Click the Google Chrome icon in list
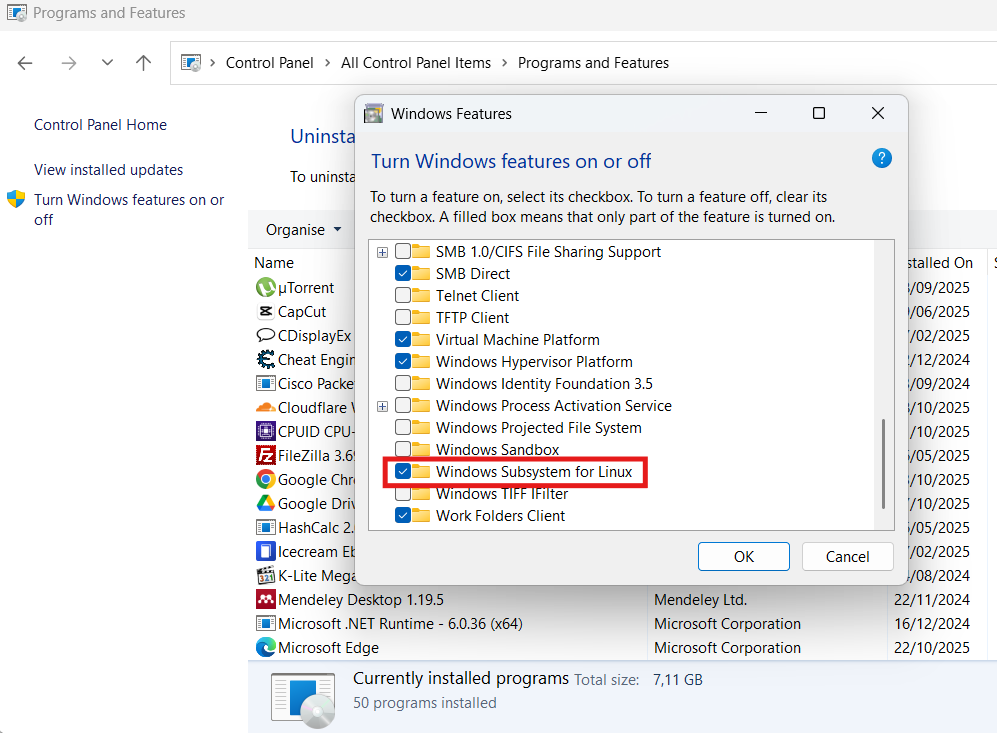This screenshot has height=733, width=997. (x=265, y=480)
